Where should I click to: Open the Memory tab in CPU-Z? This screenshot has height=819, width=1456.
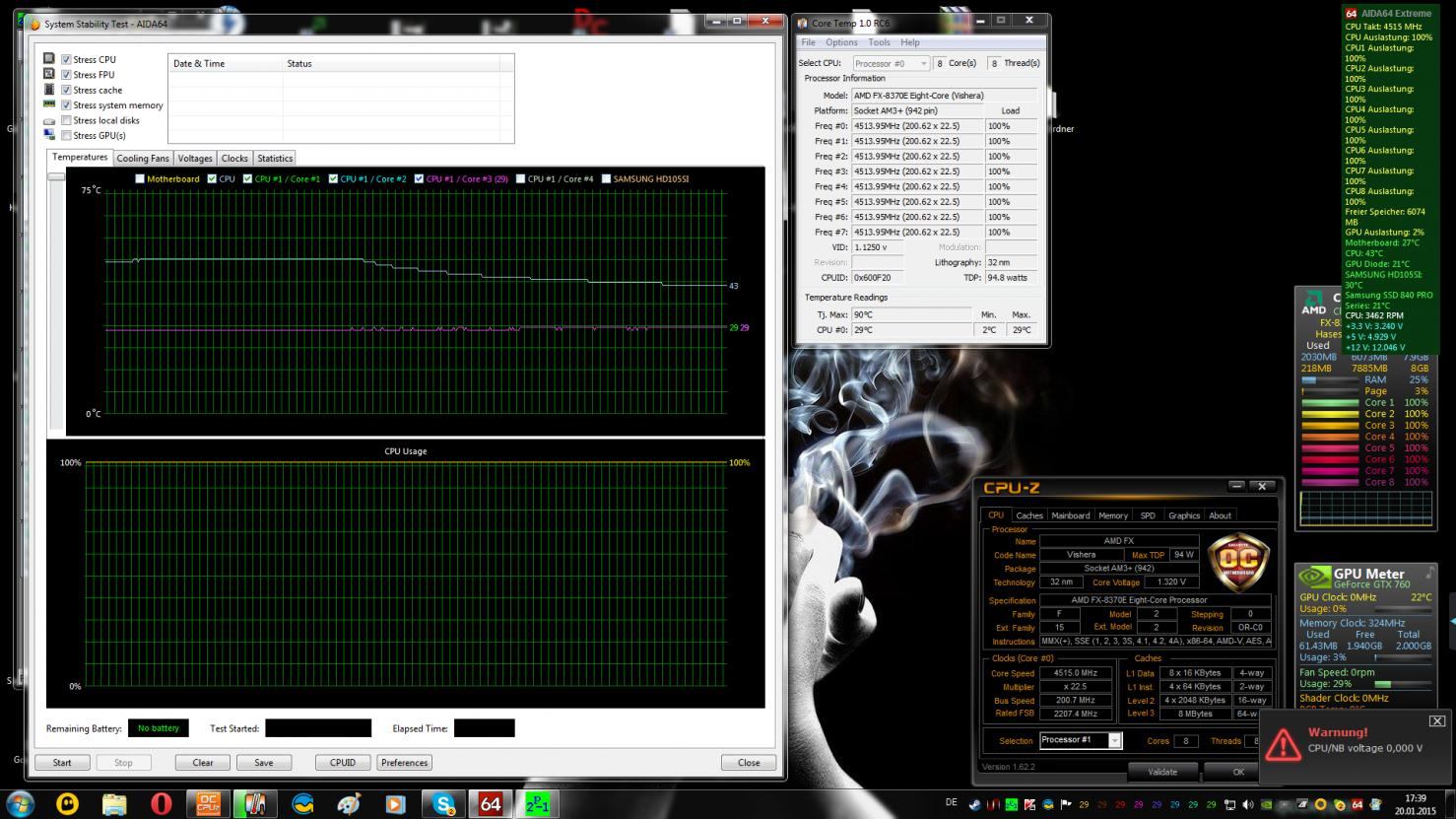pos(1113,515)
